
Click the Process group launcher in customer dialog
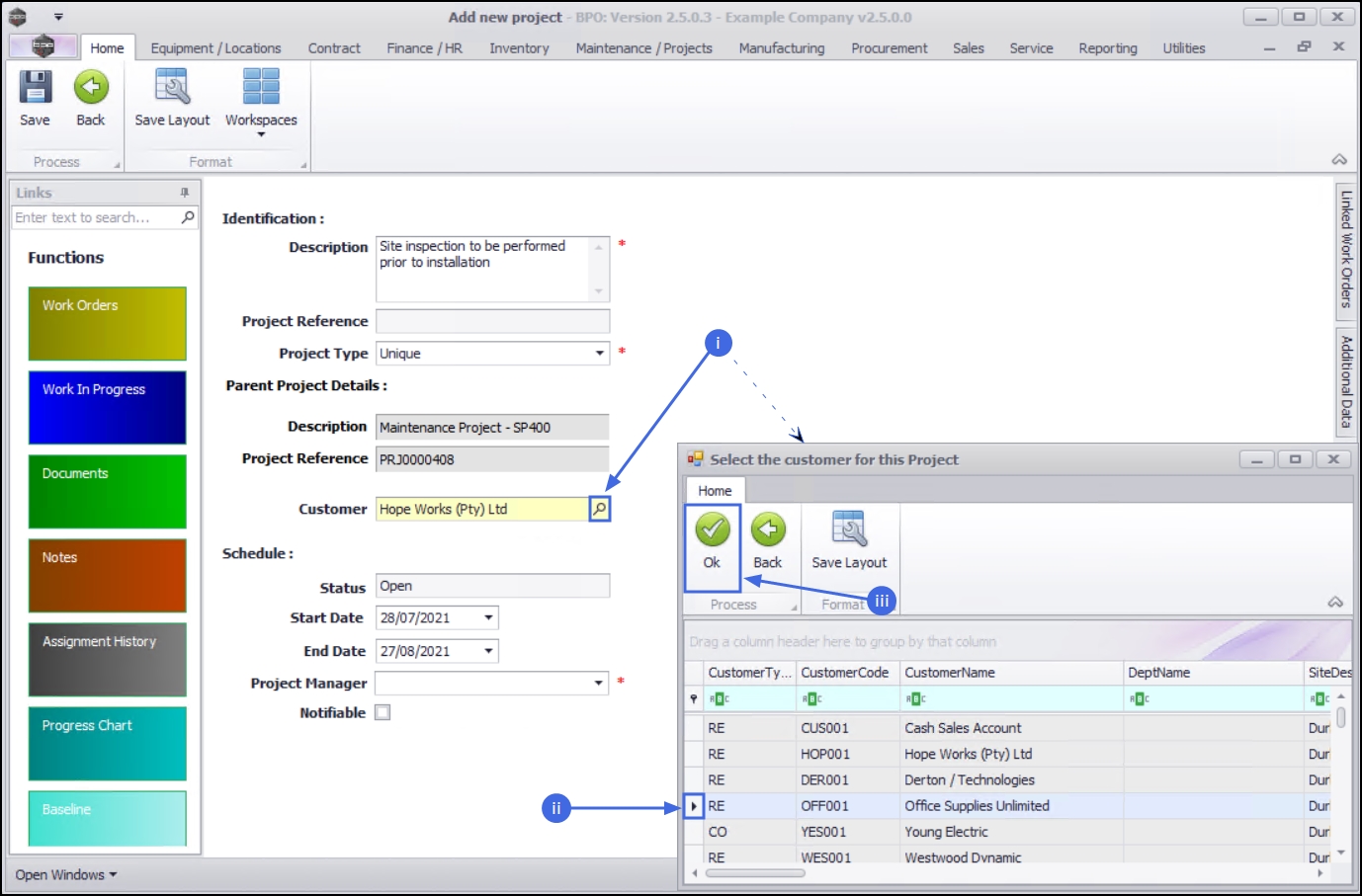coord(793,608)
